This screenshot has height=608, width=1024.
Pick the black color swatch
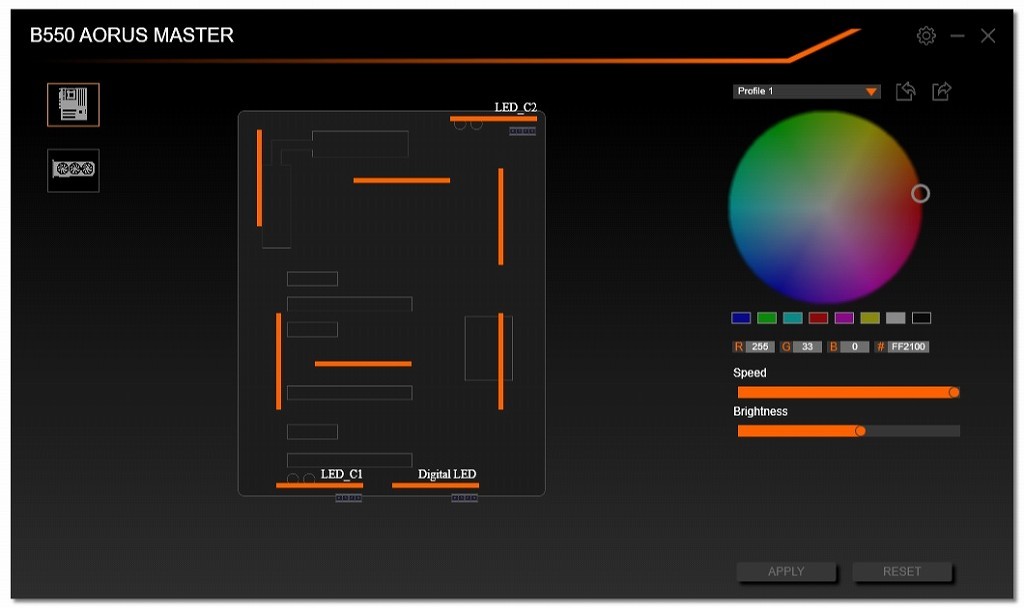pyautogui.click(x=921, y=318)
